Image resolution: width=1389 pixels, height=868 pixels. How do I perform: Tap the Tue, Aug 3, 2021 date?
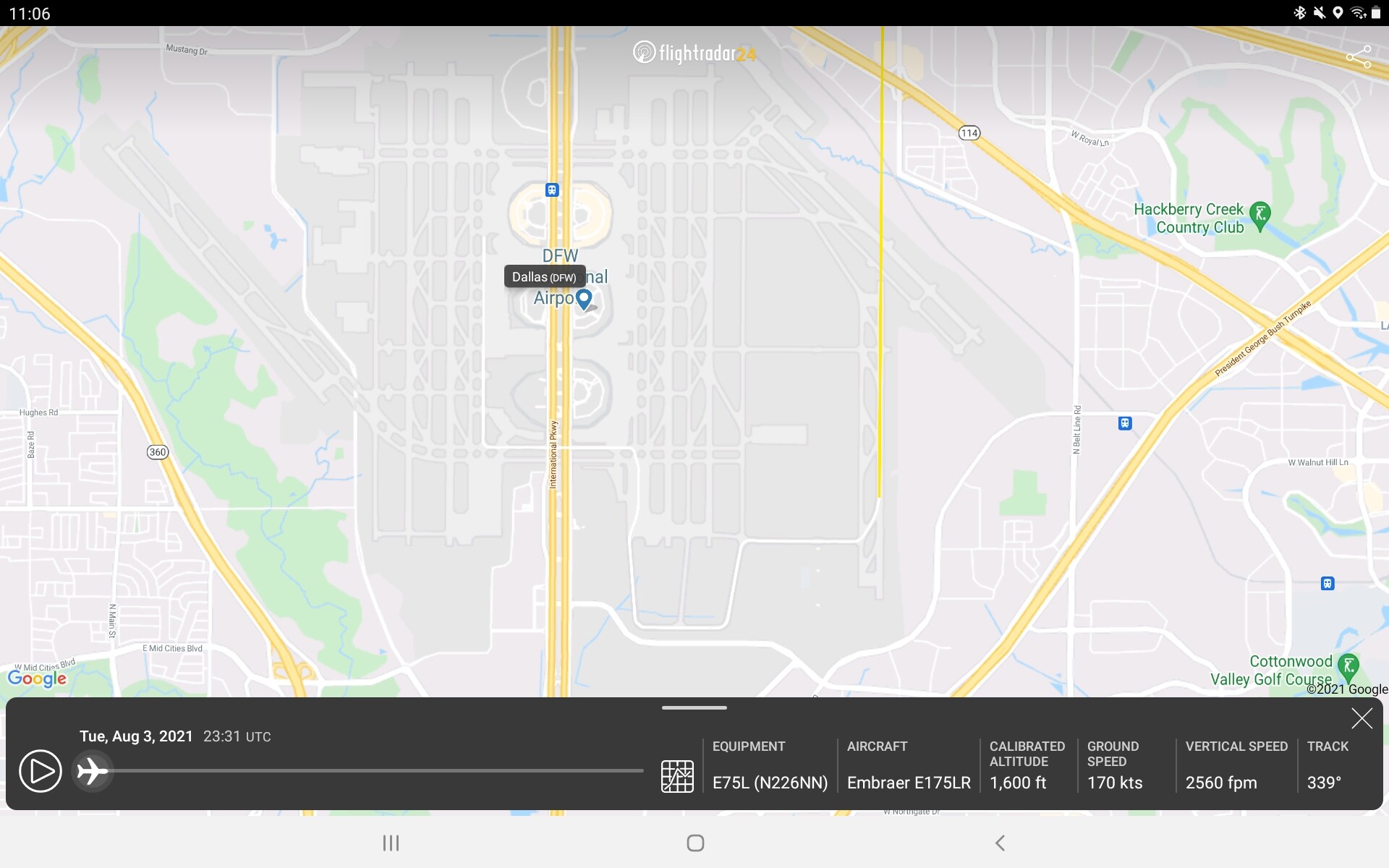(x=136, y=736)
